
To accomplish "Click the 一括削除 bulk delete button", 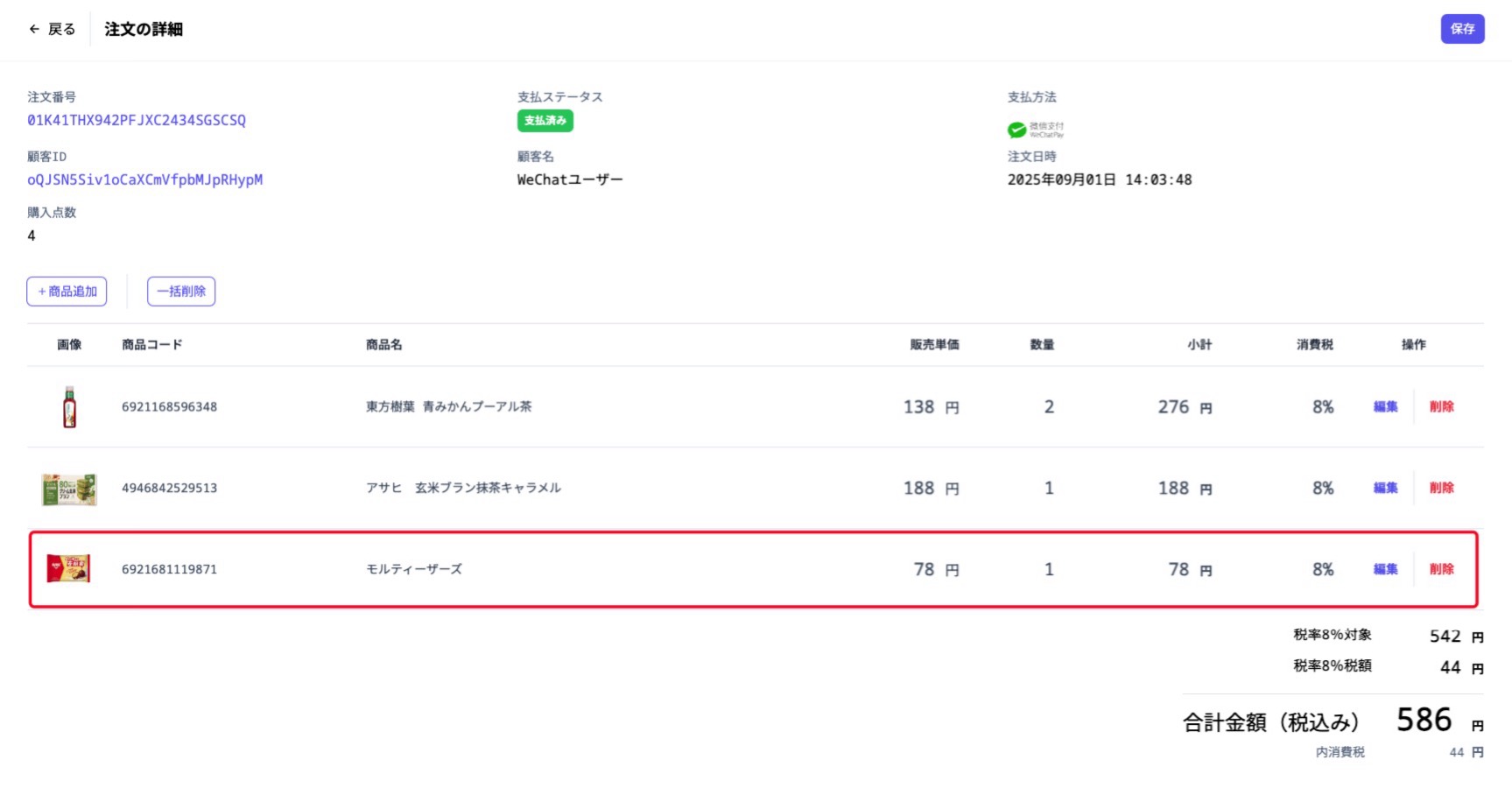I will [181, 291].
